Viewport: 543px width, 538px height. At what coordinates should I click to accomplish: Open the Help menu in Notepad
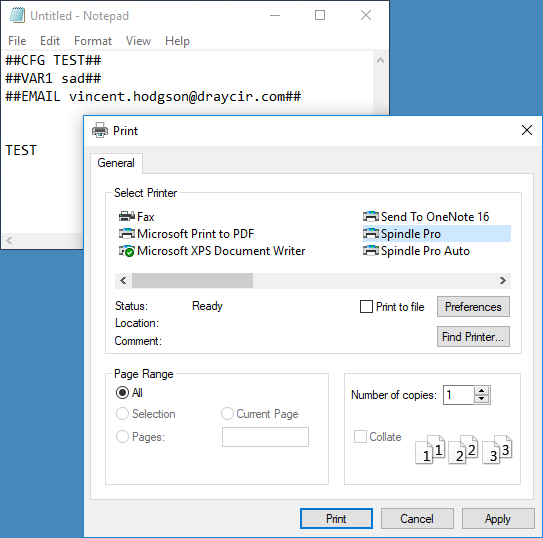(x=177, y=41)
